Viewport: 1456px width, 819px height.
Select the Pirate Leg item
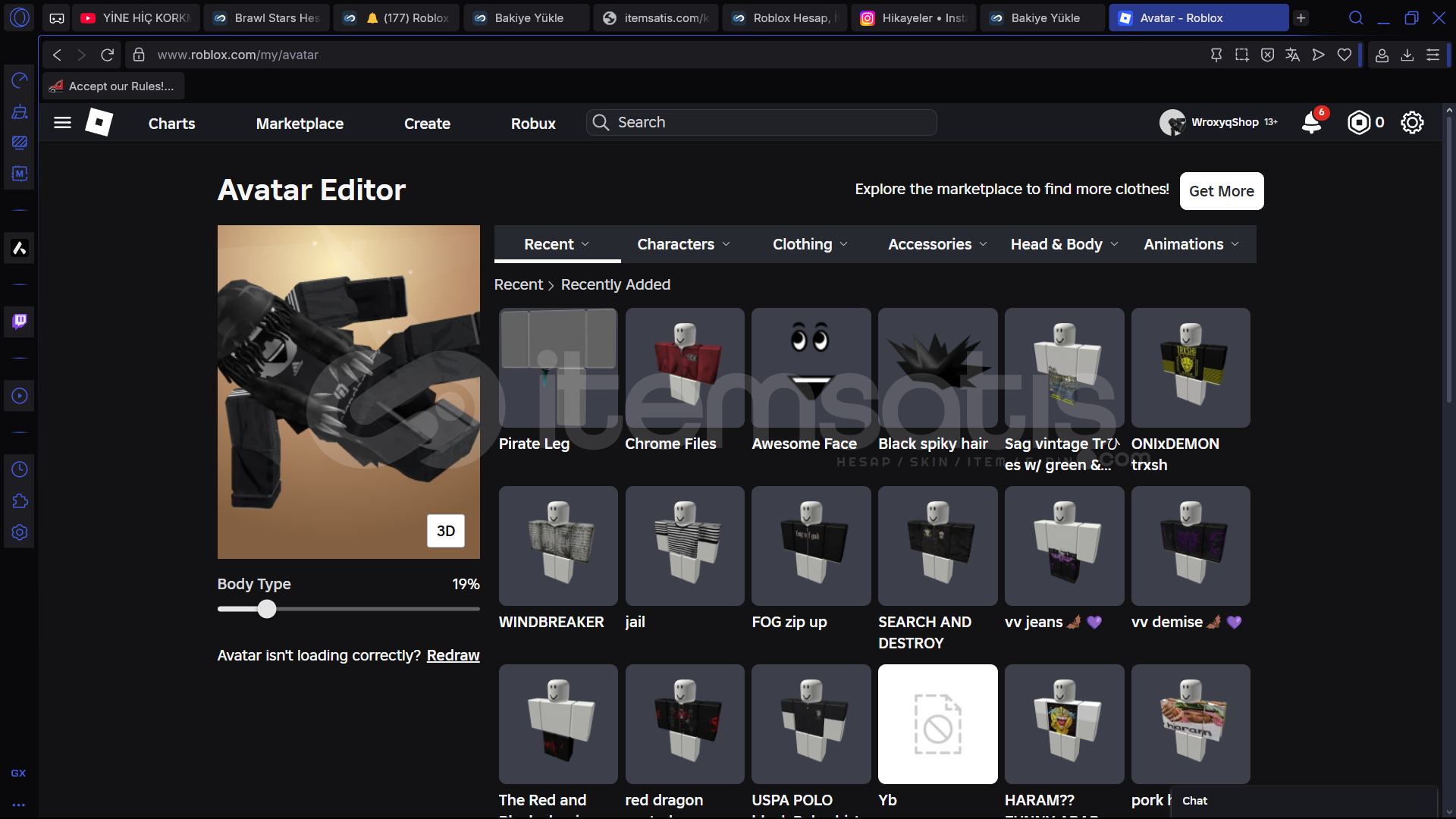(x=558, y=368)
